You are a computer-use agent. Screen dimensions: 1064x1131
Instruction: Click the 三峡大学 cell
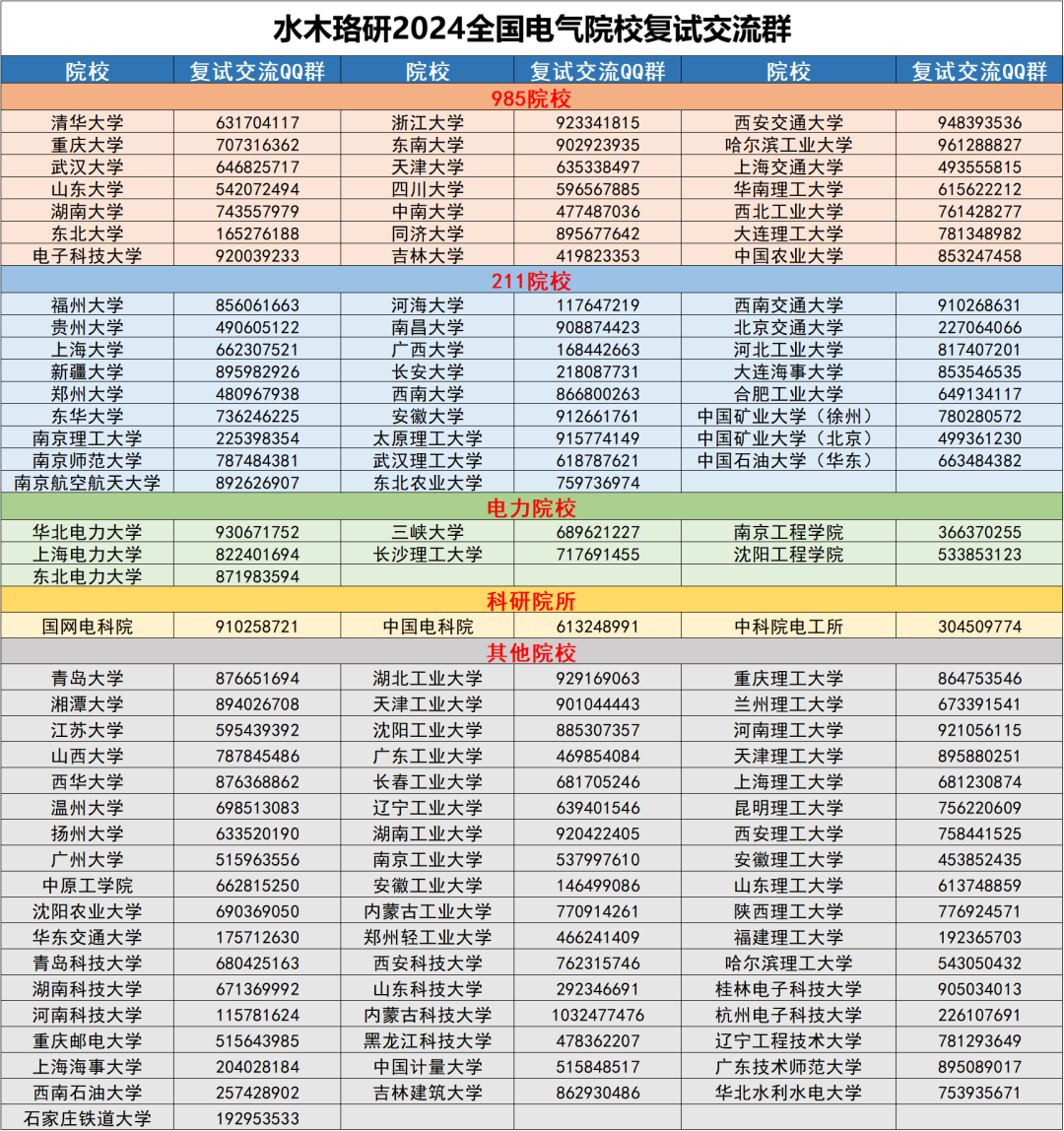[428, 532]
